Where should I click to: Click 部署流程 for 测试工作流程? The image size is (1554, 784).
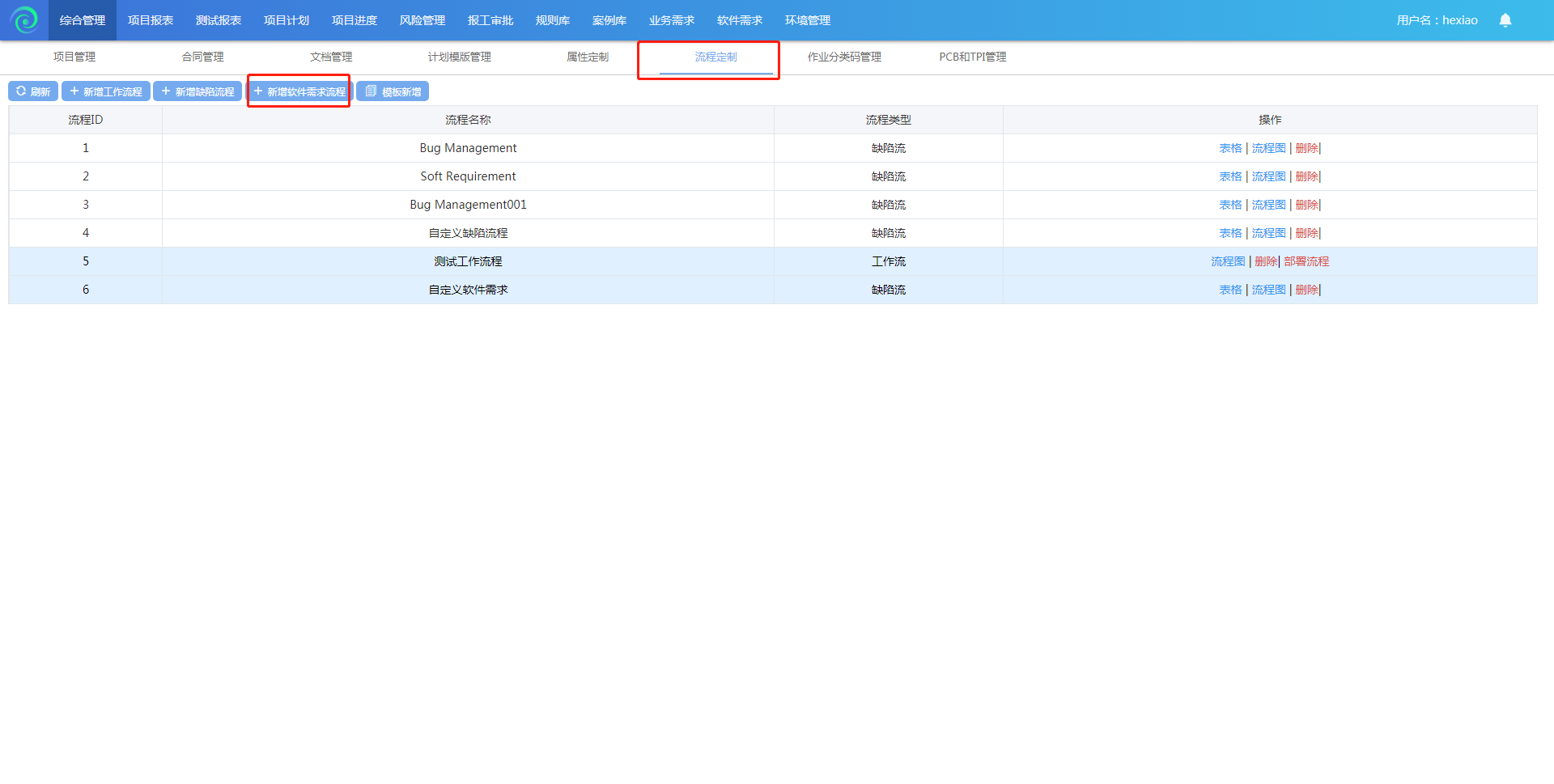[1306, 261]
